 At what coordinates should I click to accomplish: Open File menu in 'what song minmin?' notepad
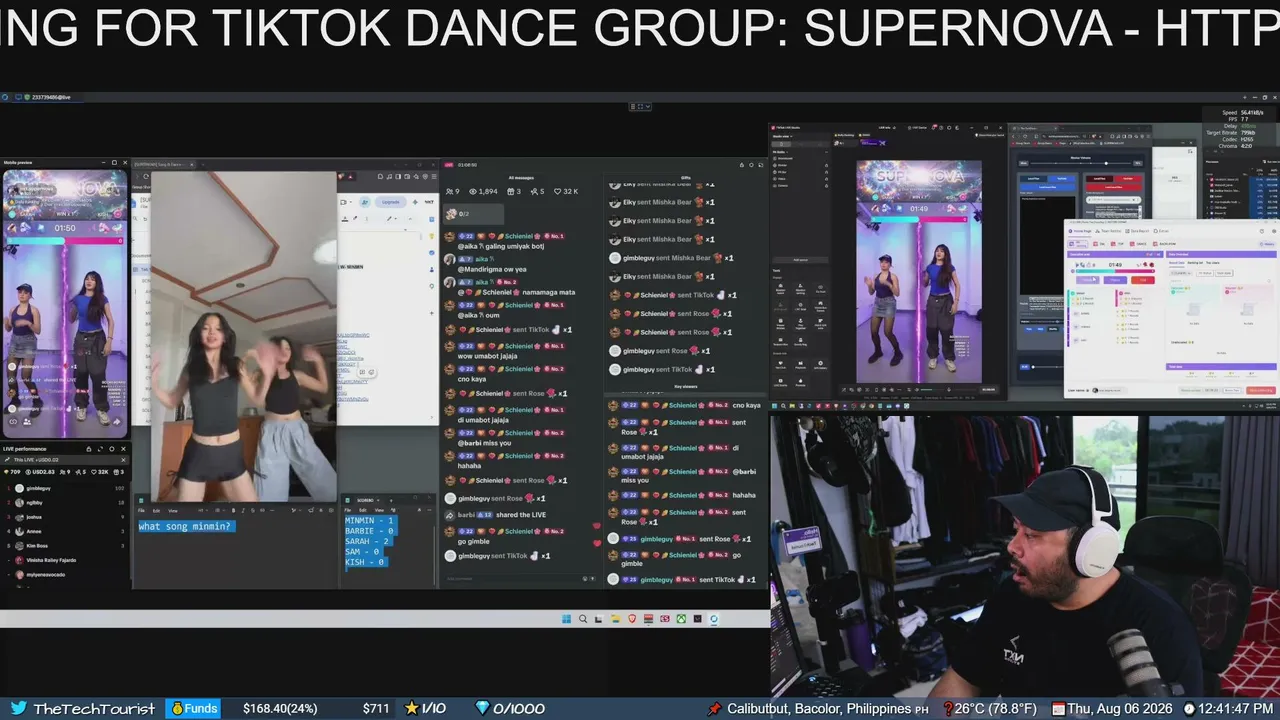pos(142,510)
